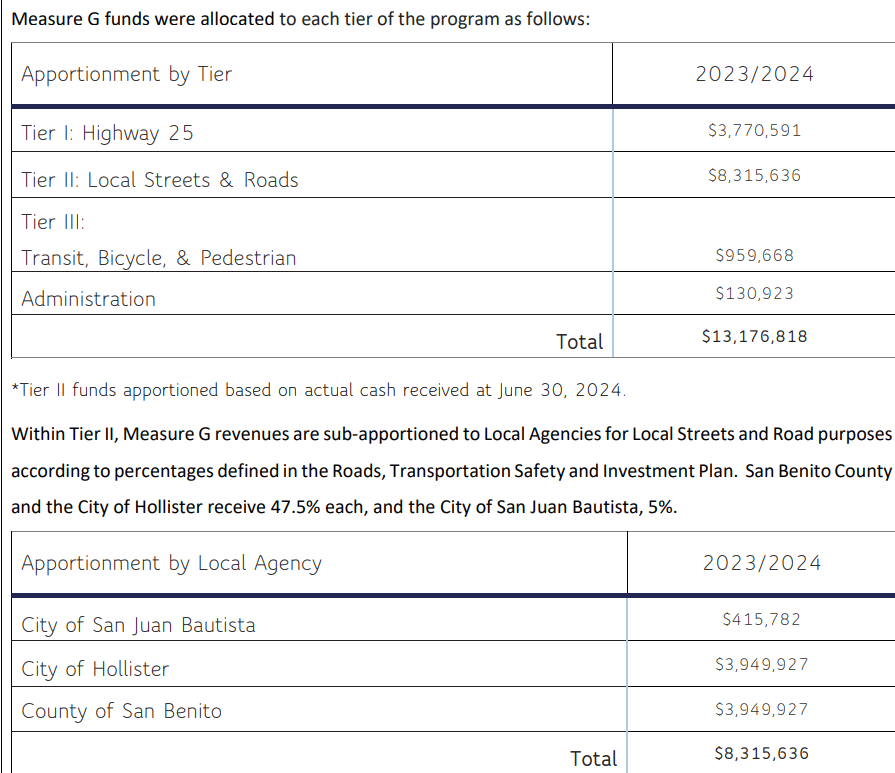895x773 pixels.
Task: Click the Tier II footnote about June 30, 2024
Action: 318,390
